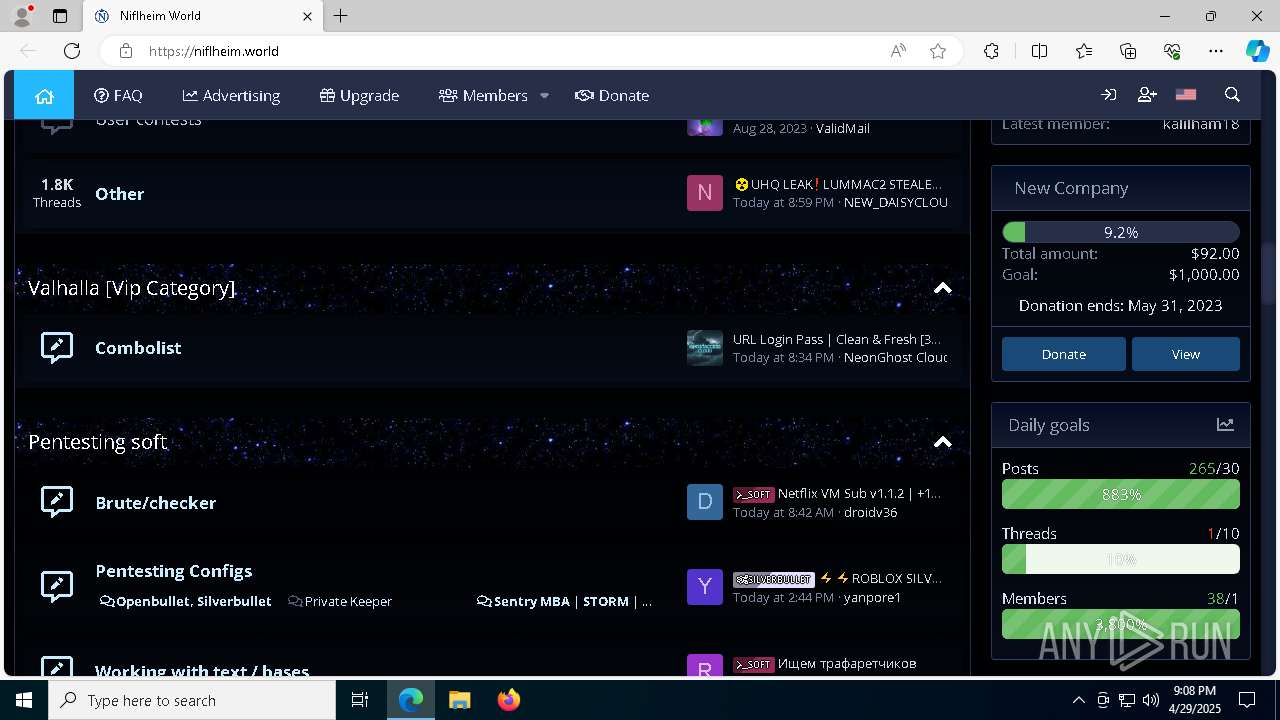This screenshot has width=1280, height=720.
Task: Click the Donate button in New Company
Action: 1064,354
